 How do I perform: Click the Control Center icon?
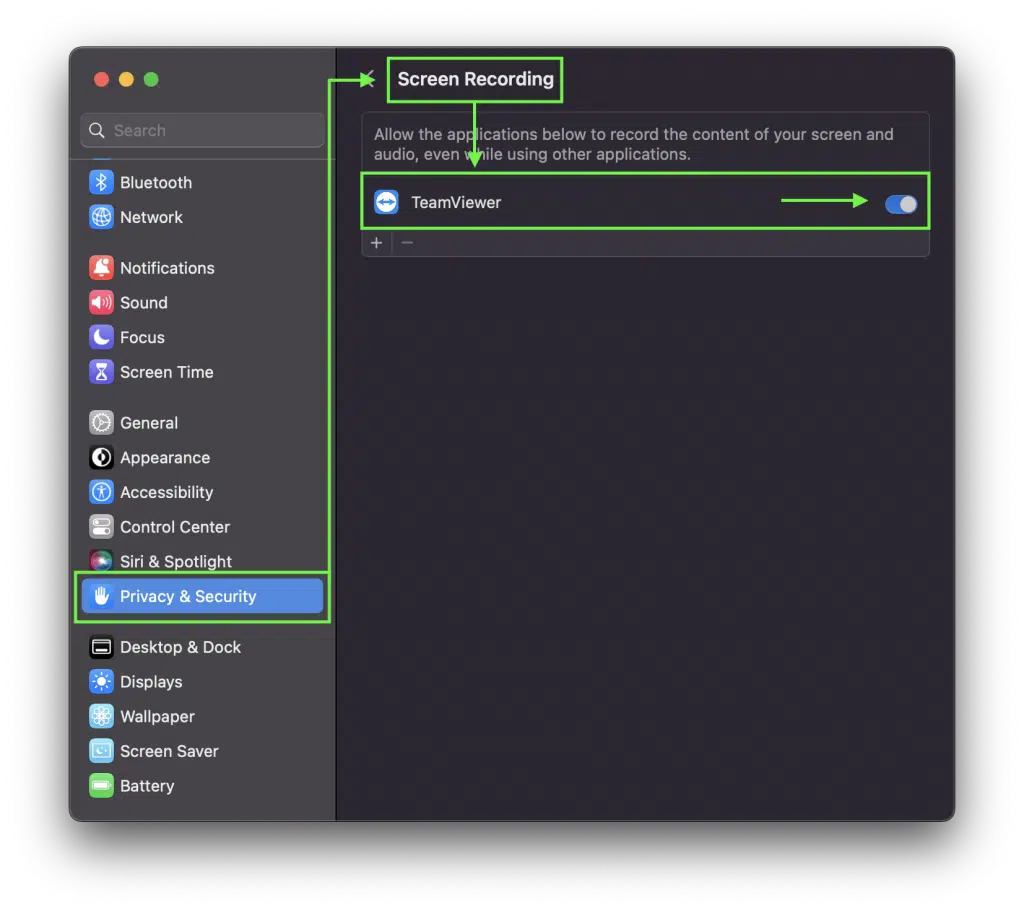[x=101, y=526]
